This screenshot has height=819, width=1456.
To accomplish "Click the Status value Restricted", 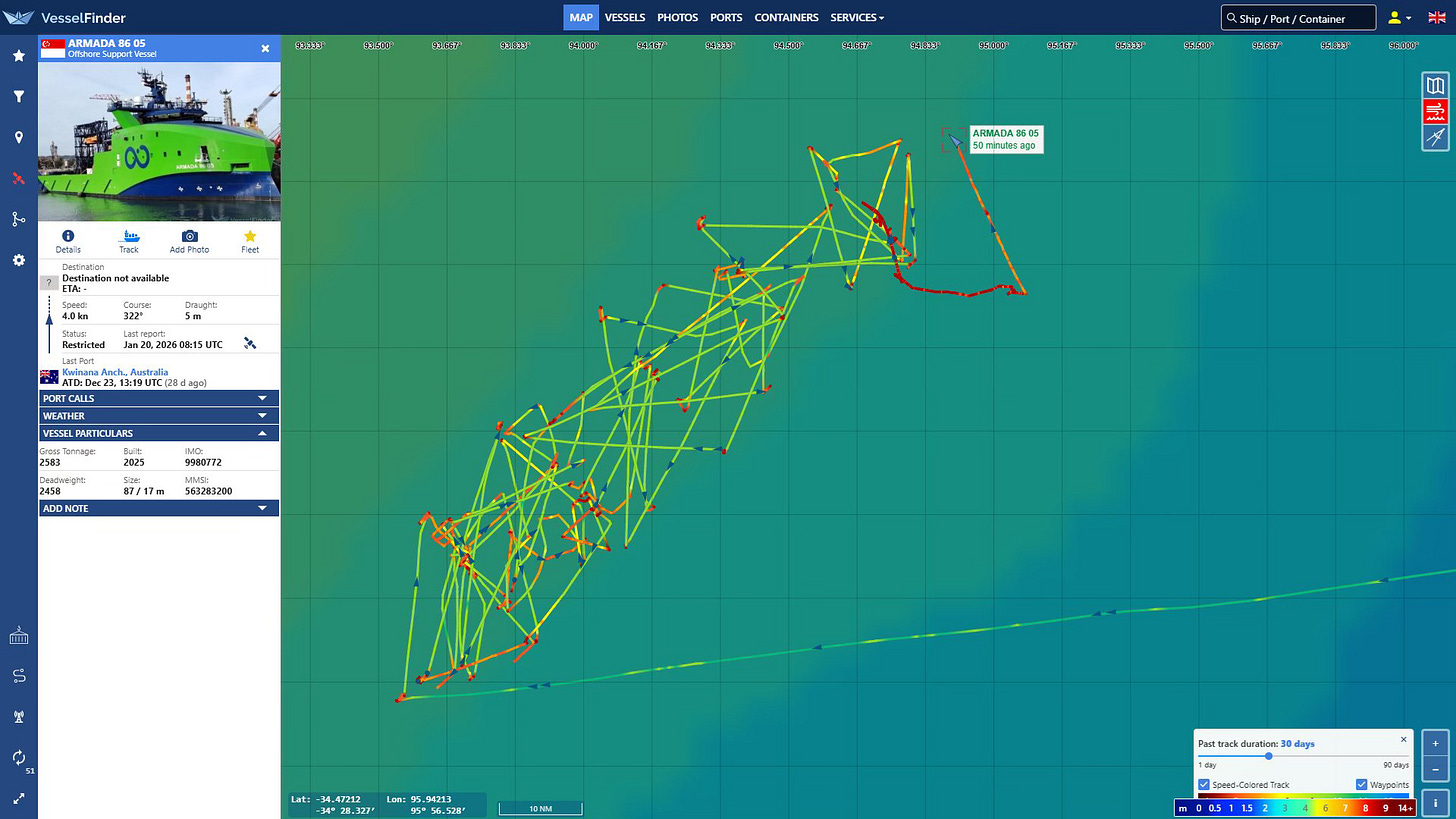I will pyautogui.click(x=83, y=344).
